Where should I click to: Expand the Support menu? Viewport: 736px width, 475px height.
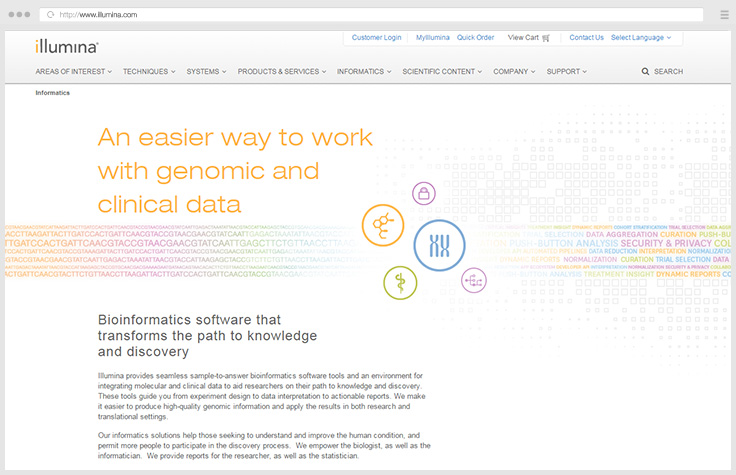[x=566, y=72]
